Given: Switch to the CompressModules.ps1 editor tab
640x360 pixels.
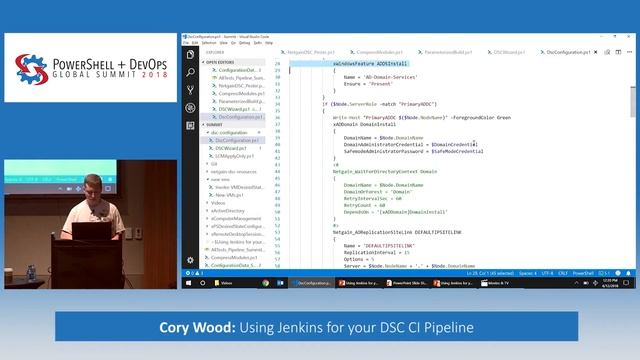Looking at the screenshot, I should click(x=376, y=52).
